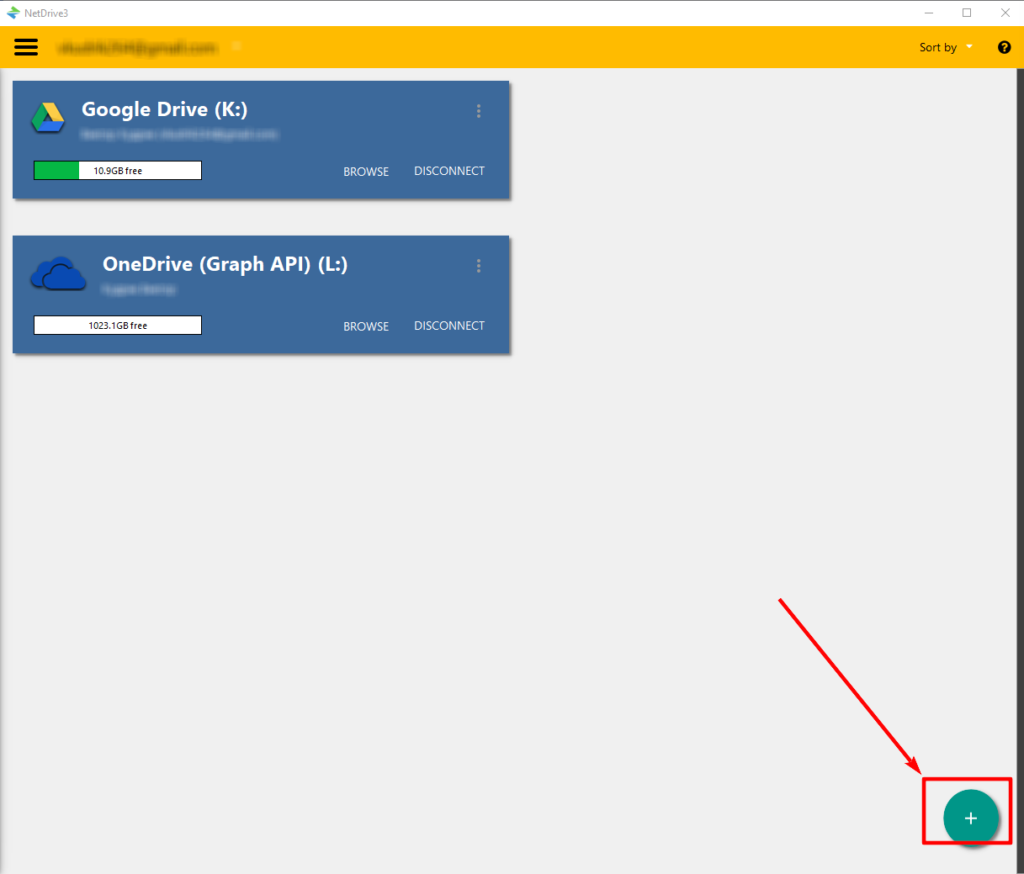
Task: Select the Google Drive (K:) title
Action: point(164,109)
